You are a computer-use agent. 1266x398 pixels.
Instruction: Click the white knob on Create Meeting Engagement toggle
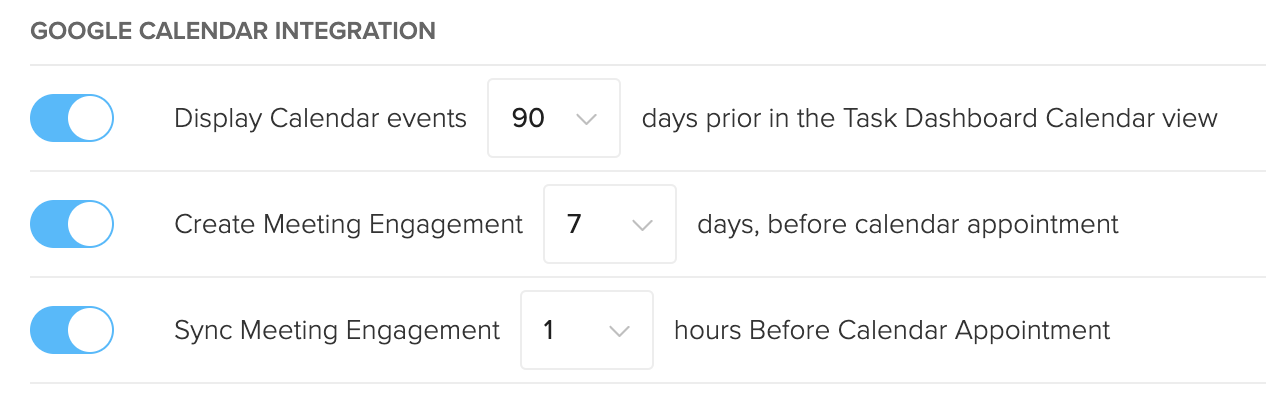90,224
